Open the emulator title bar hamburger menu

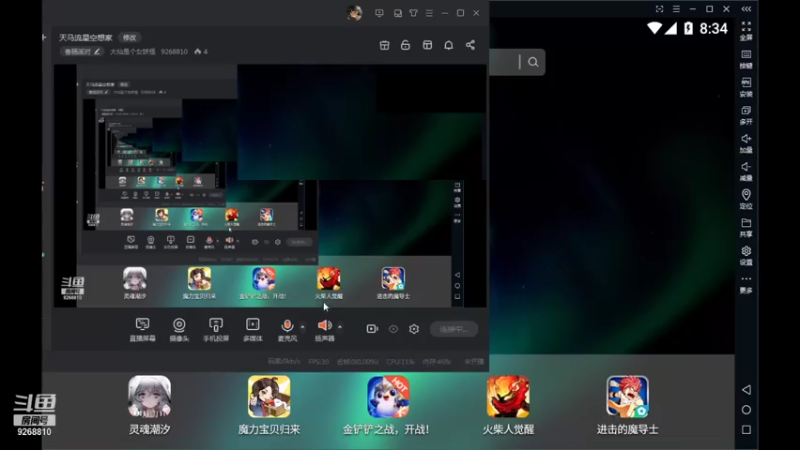coord(676,9)
